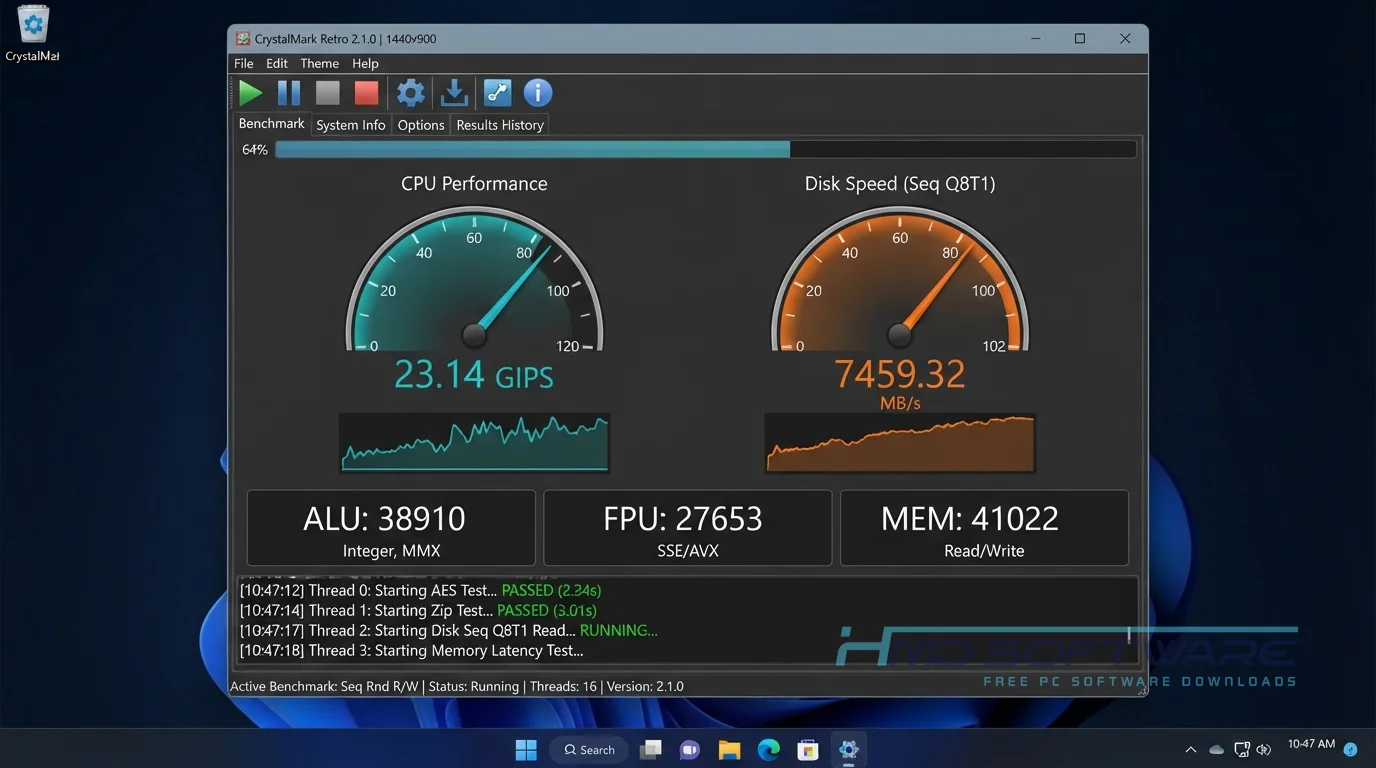Click Active Benchmark: Seq Rnd R/W in status bar
This screenshot has height=768, width=1376.
[326, 687]
